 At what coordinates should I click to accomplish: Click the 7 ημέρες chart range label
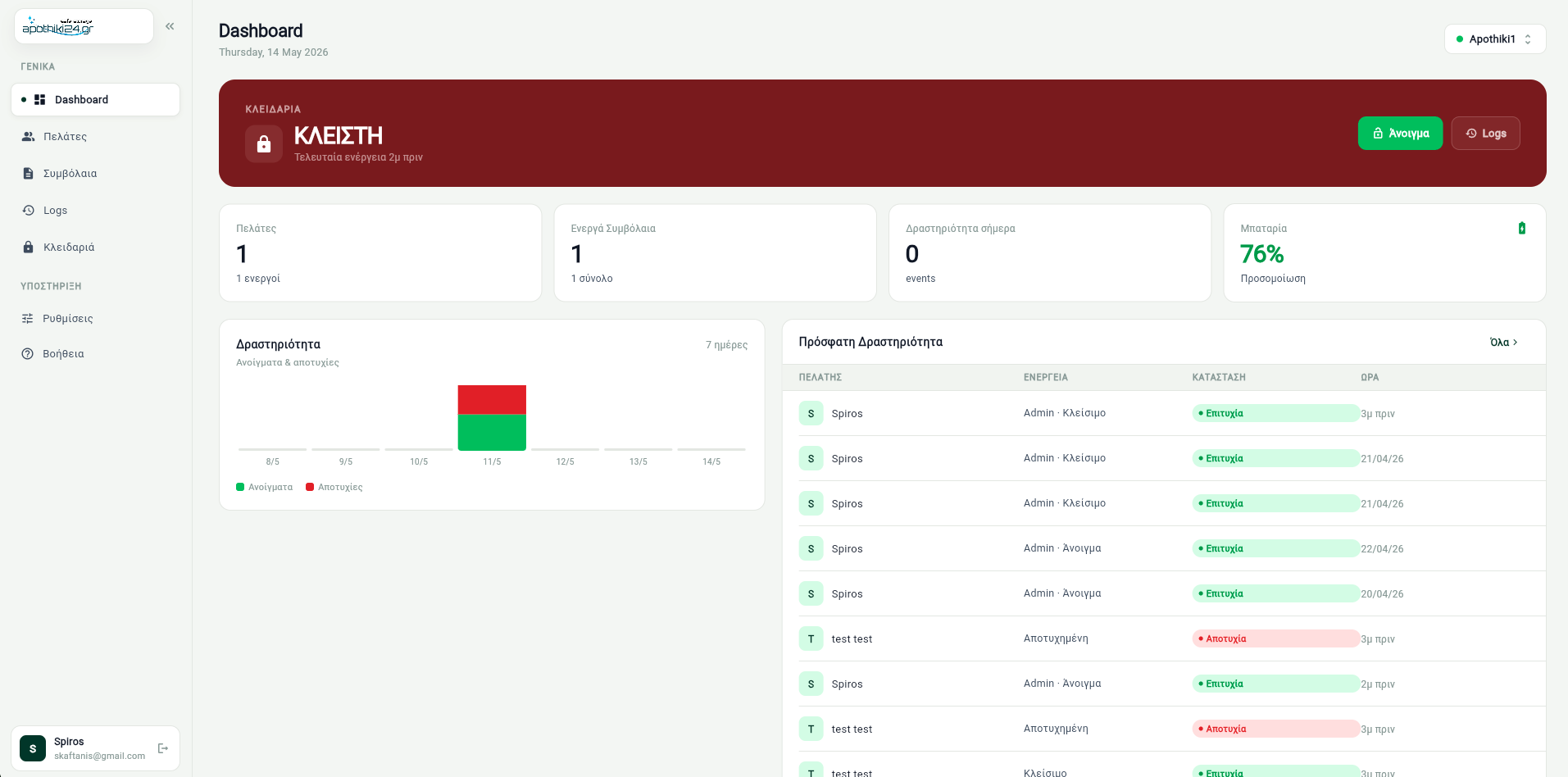pos(726,345)
